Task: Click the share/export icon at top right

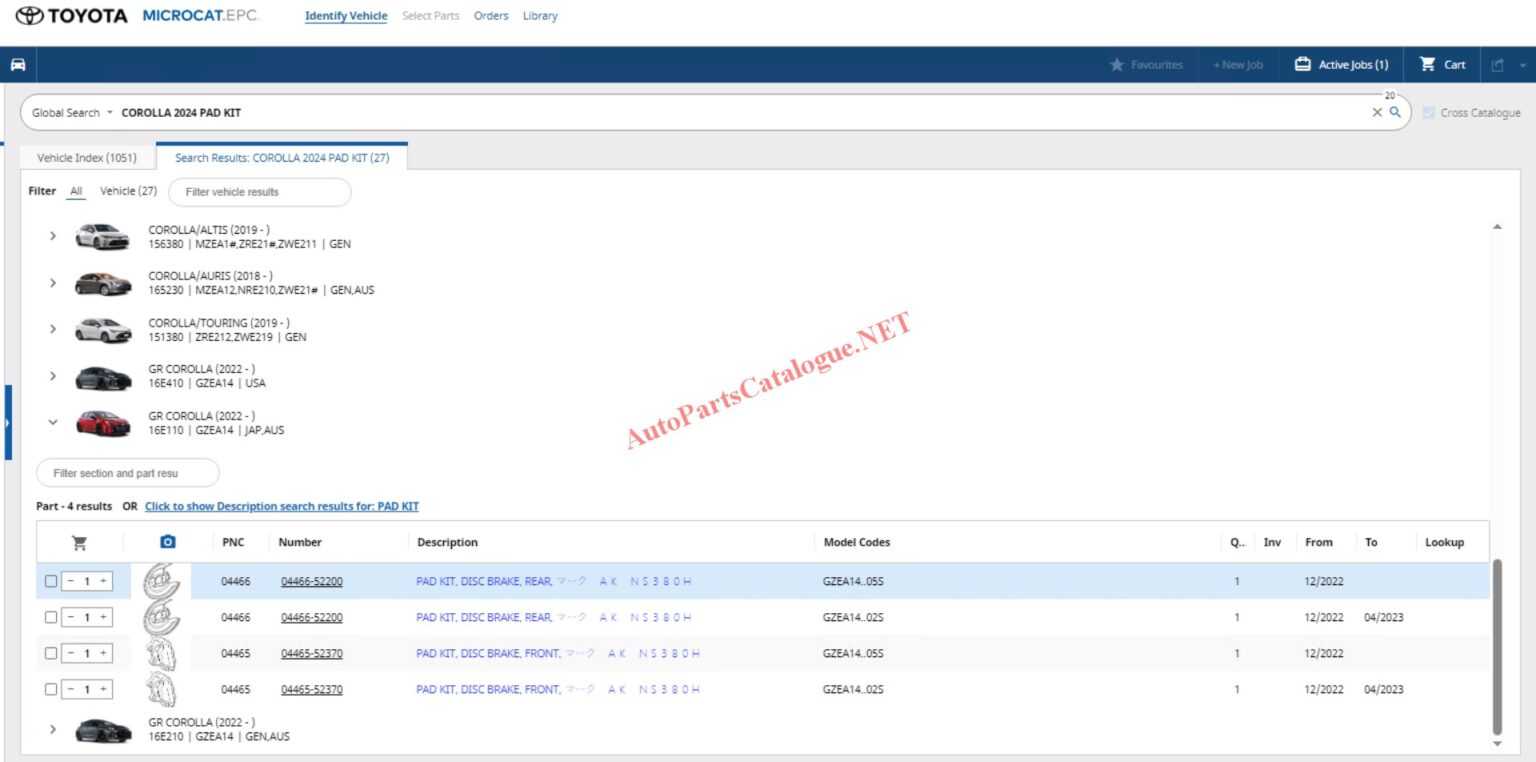Action: tap(1497, 63)
